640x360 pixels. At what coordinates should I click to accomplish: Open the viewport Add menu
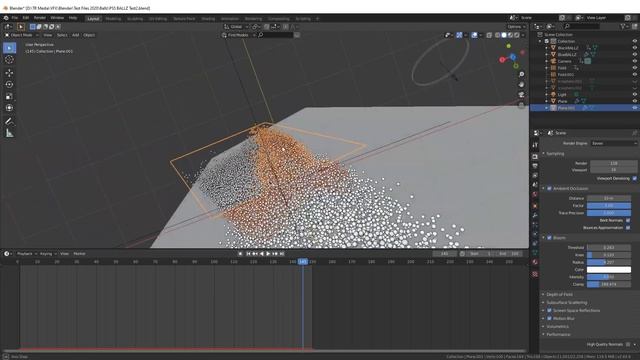(x=76, y=35)
